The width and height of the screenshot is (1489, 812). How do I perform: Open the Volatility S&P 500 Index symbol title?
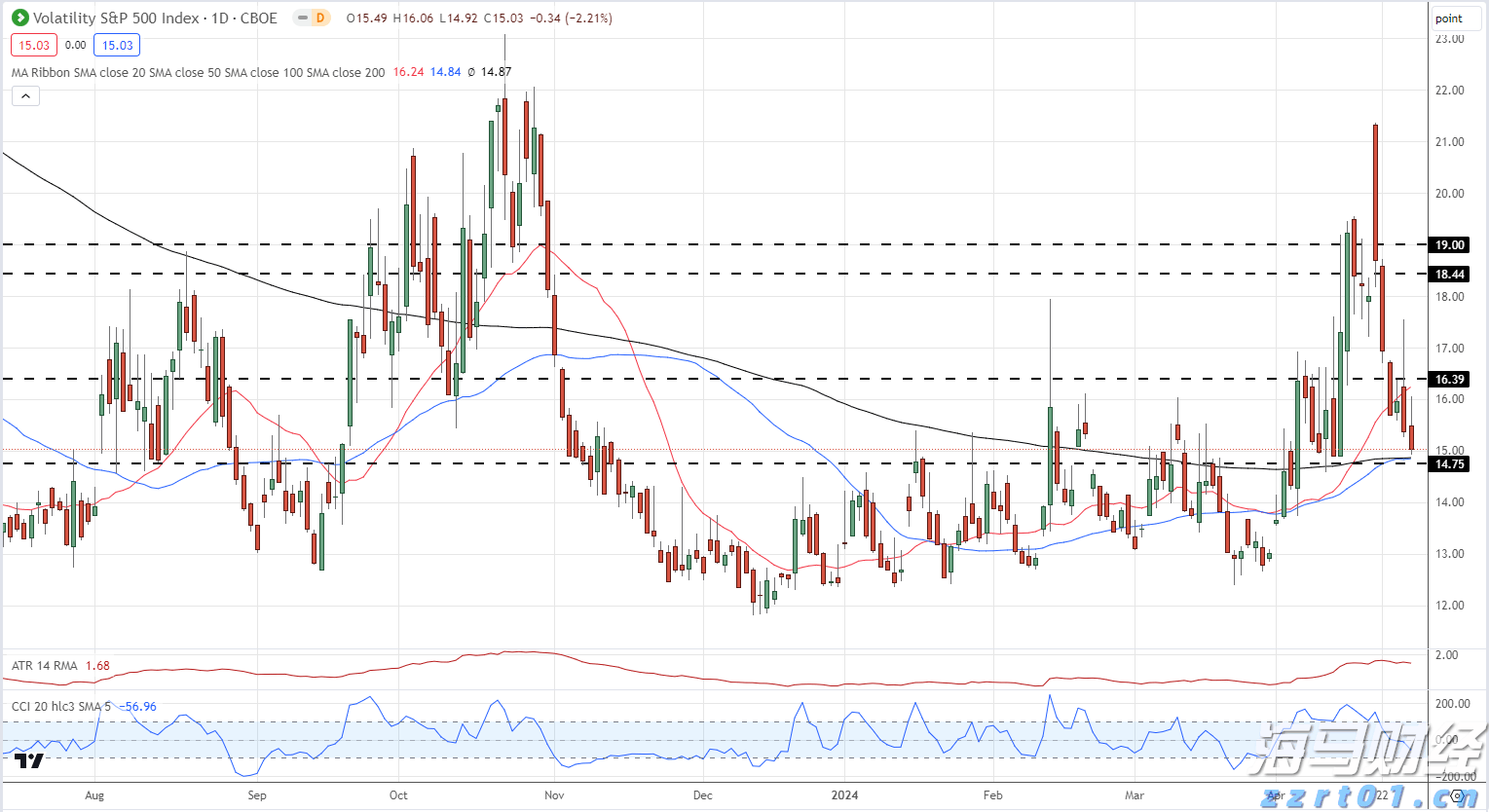click(x=155, y=18)
